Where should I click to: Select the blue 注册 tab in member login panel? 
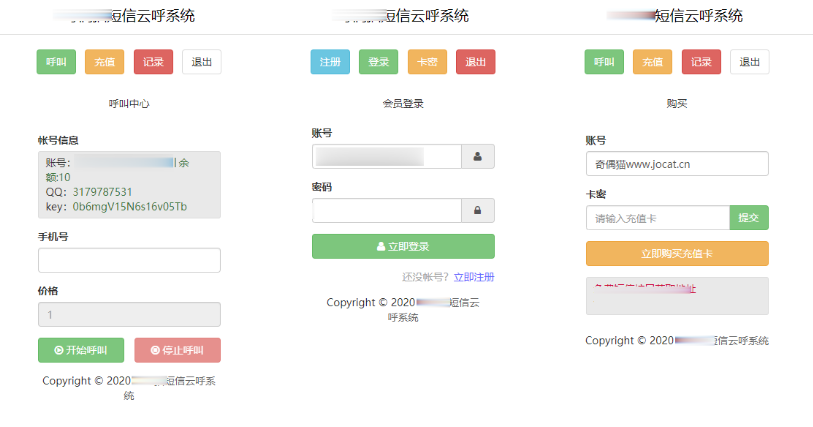(x=330, y=62)
